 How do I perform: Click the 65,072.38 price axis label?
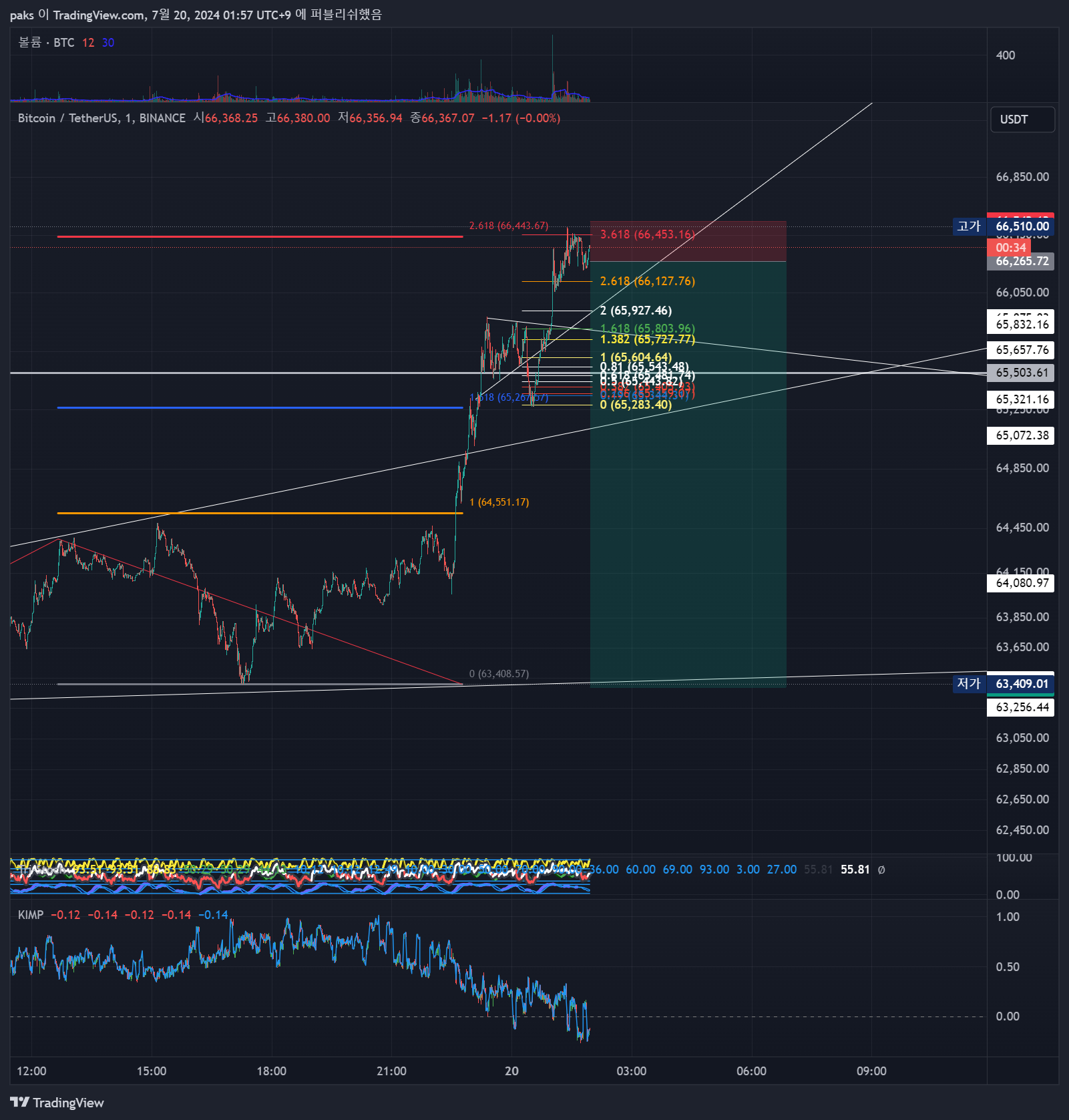1021,435
